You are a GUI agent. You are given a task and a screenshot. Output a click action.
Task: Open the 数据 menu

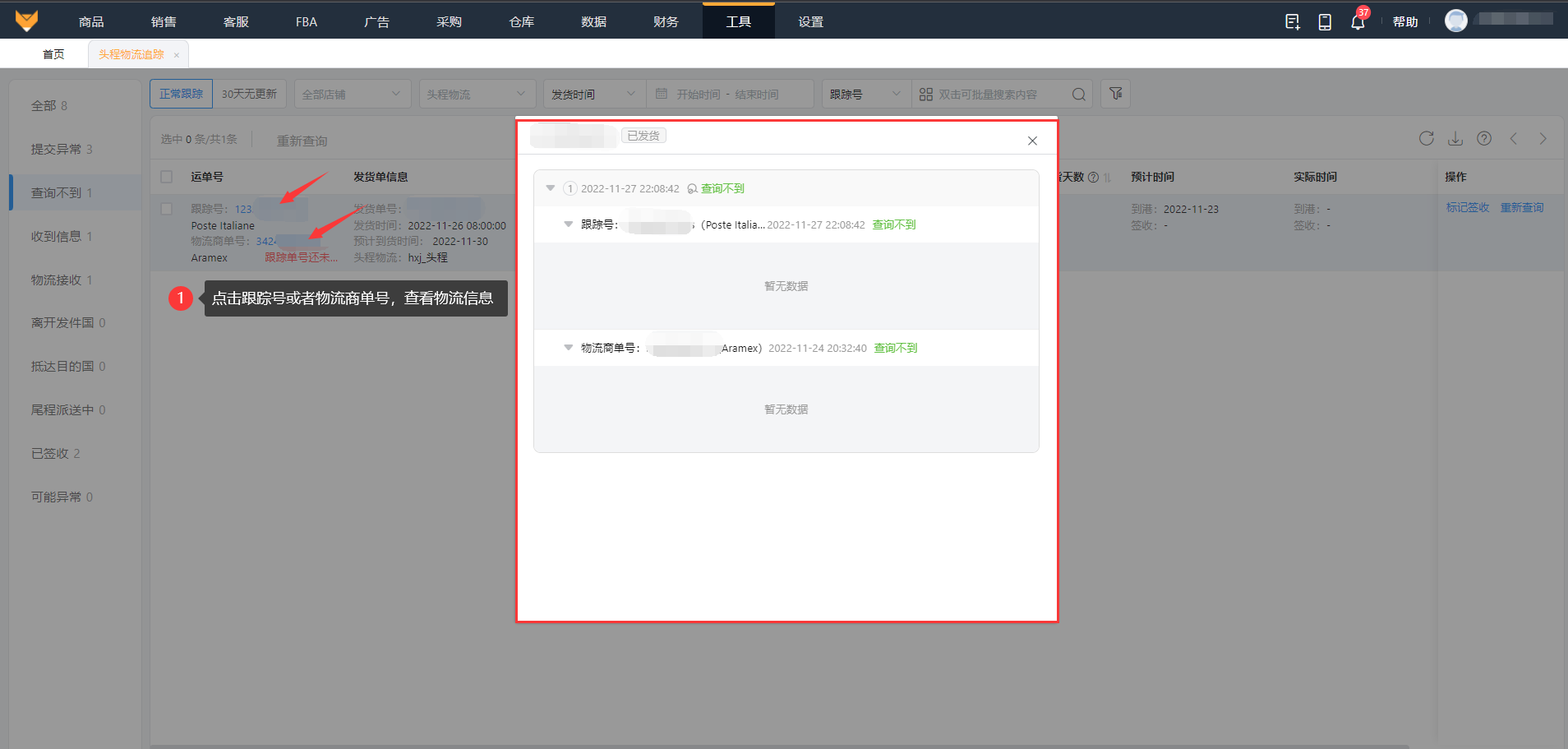594,21
